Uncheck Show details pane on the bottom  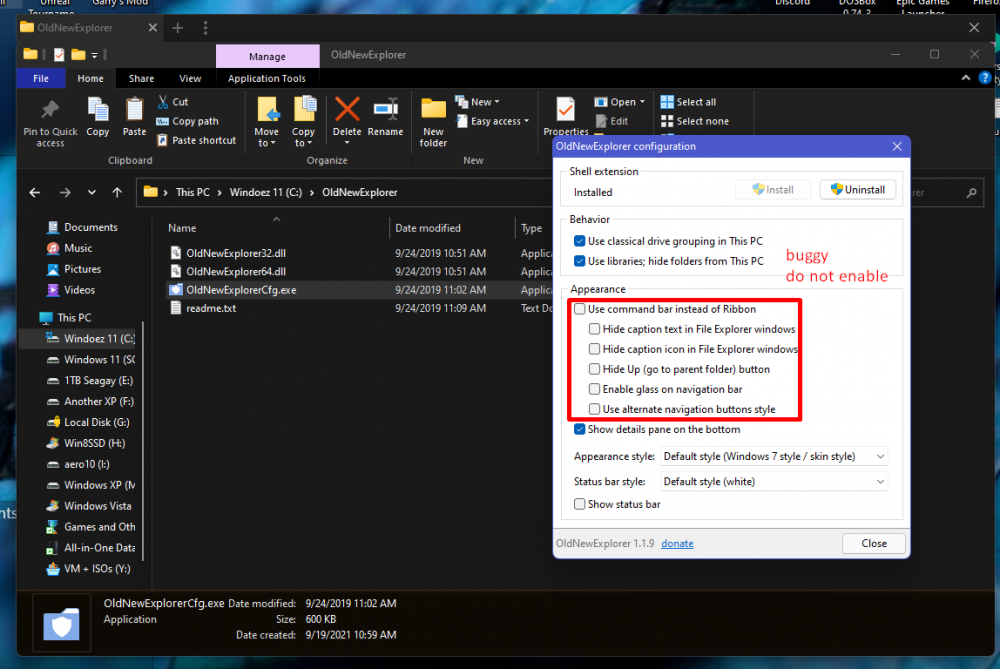tap(580, 429)
